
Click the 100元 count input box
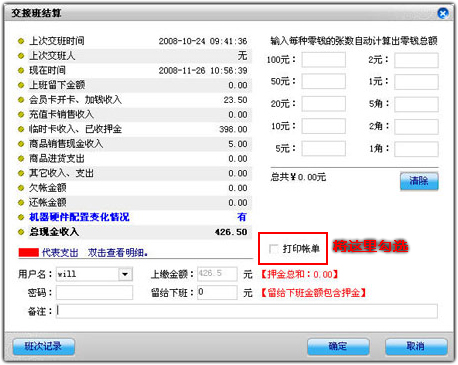pyautogui.click(x=324, y=60)
